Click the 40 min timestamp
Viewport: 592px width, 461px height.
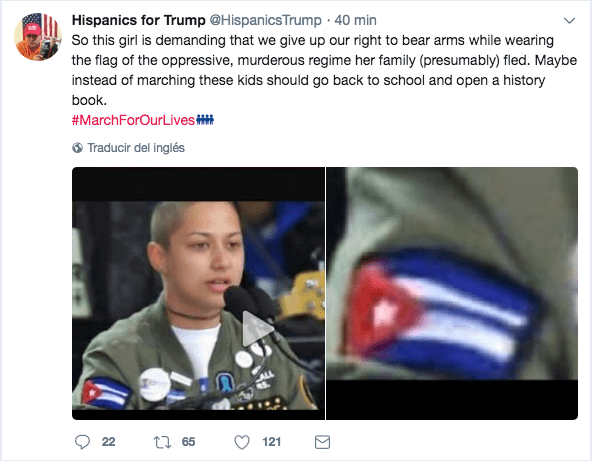355,20
